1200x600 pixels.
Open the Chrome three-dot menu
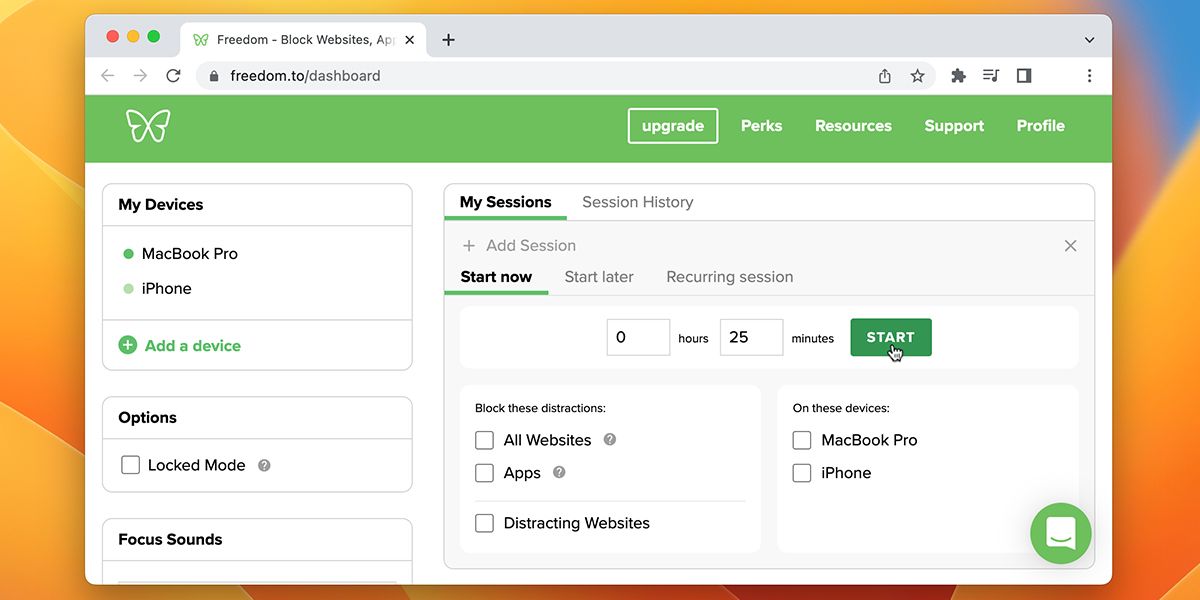(1089, 76)
